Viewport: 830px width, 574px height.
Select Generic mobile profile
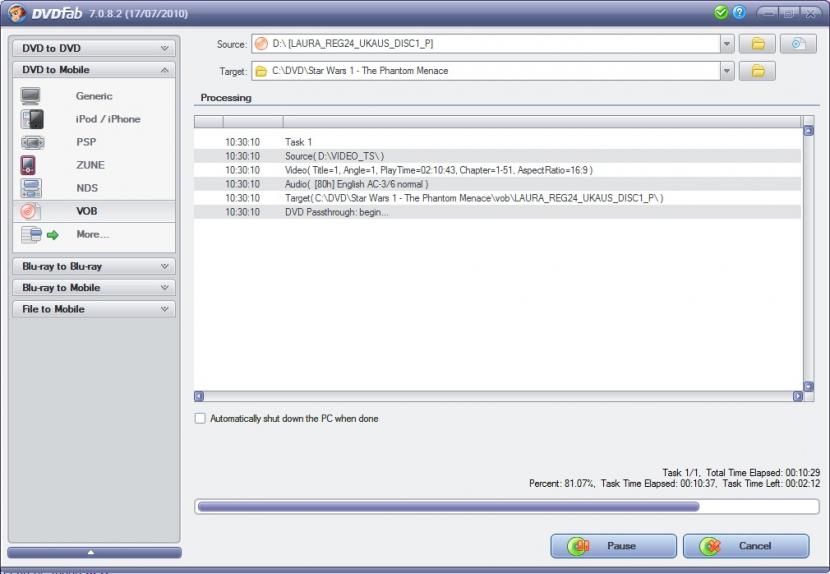click(x=94, y=96)
